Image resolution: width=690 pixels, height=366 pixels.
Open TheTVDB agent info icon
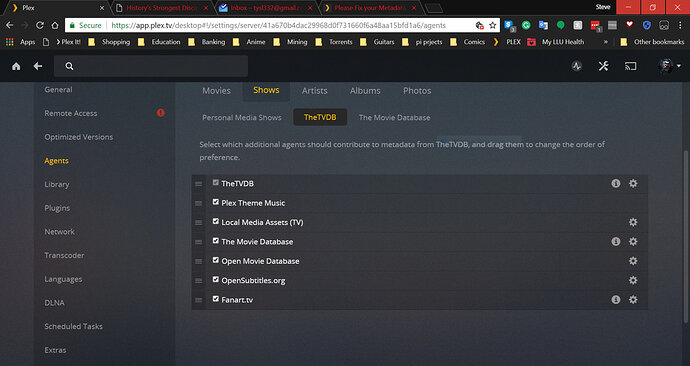pyautogui.click(x=616, y=183)
